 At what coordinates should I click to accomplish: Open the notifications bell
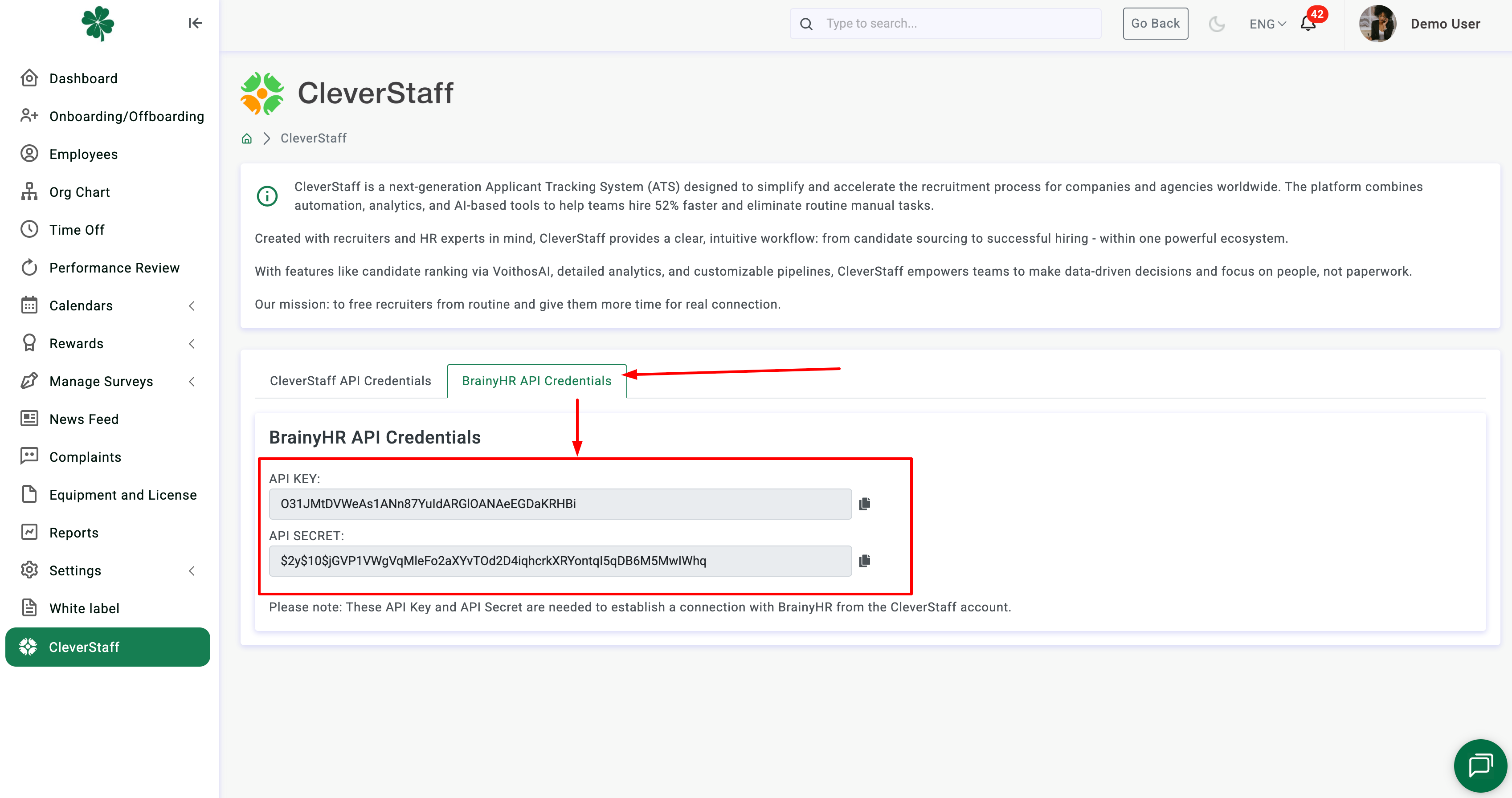(x=1308, y=24)
